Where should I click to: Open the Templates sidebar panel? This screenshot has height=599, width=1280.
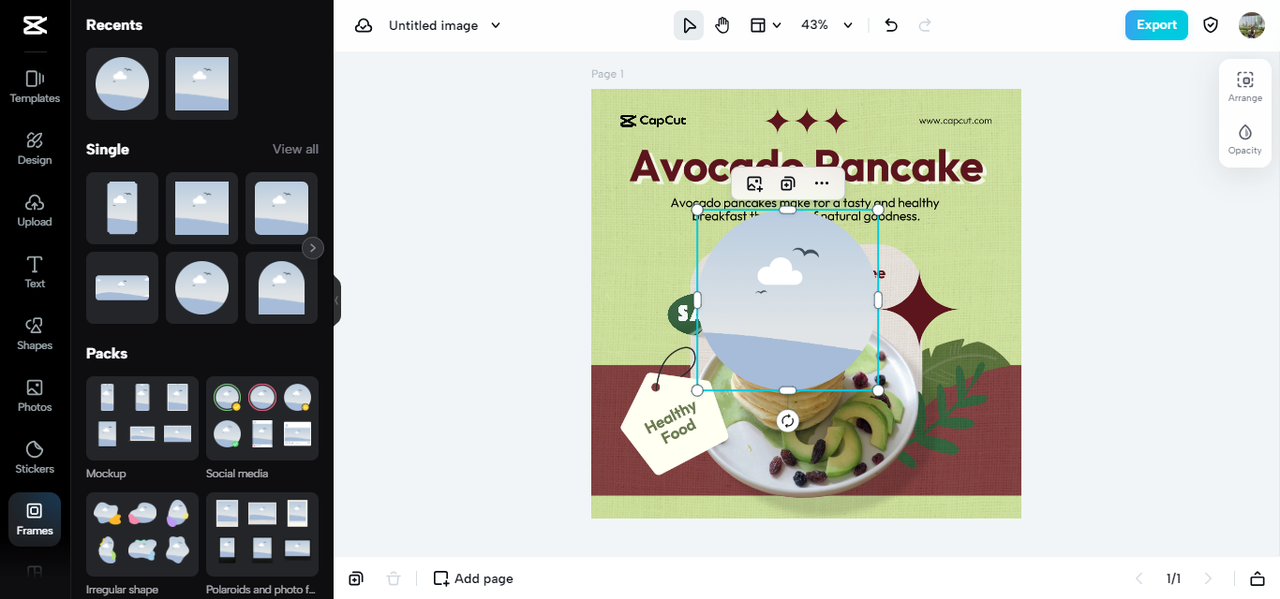tap(35, 86)
